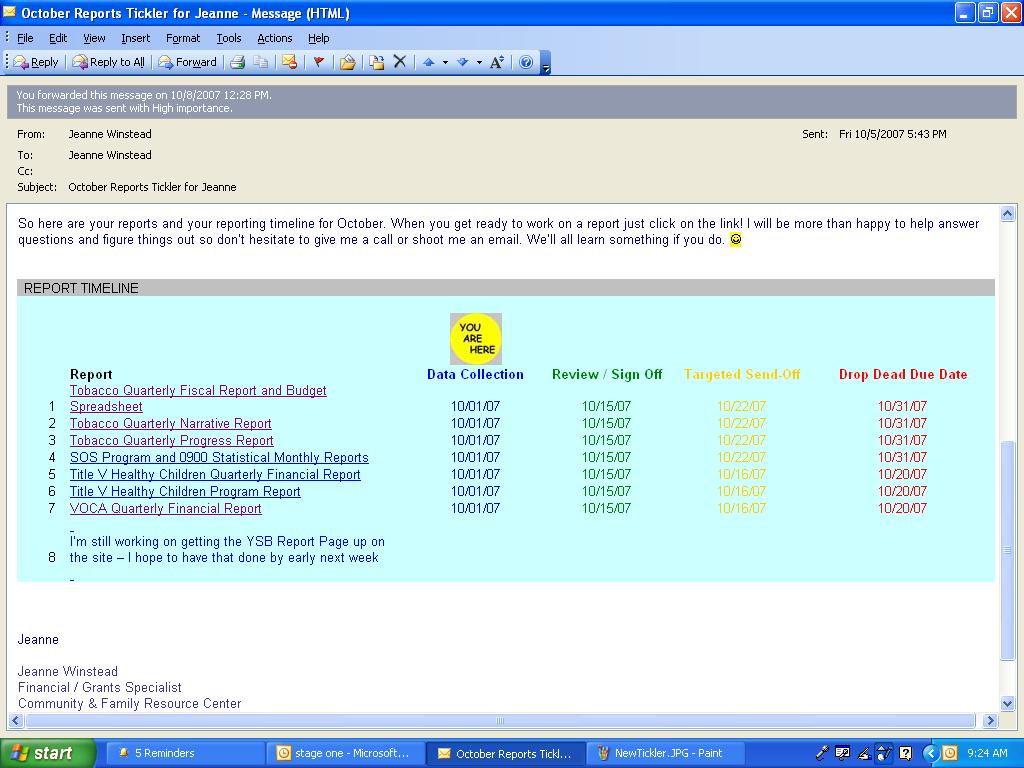This screenshot has width=1024, height=768.
Task: Delete the message with the X icon
Action: click(400, 61)
